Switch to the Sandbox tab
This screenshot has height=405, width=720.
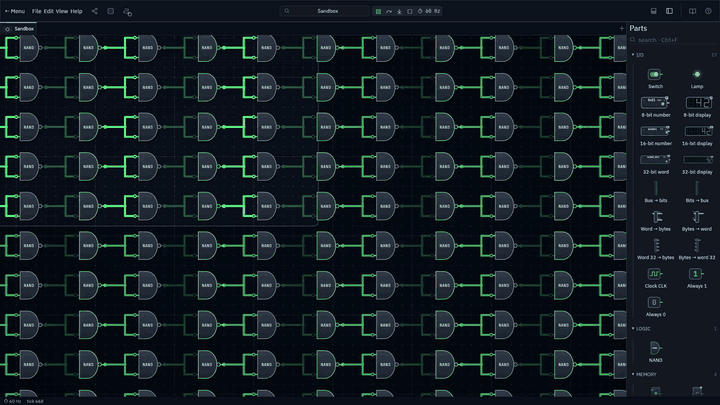[20, 28]
